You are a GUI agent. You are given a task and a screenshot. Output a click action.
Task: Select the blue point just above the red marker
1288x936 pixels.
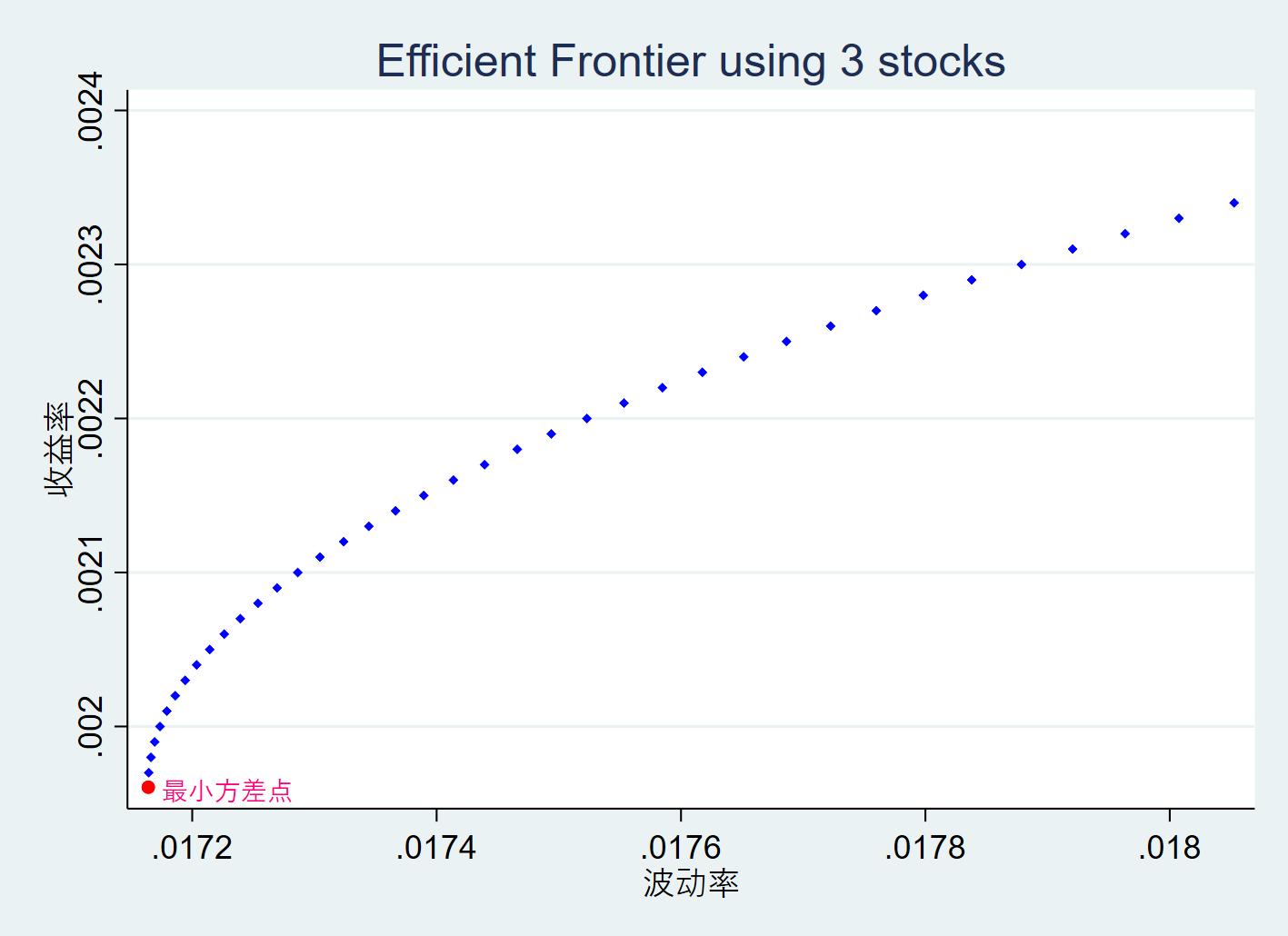[x=149, y=772]
